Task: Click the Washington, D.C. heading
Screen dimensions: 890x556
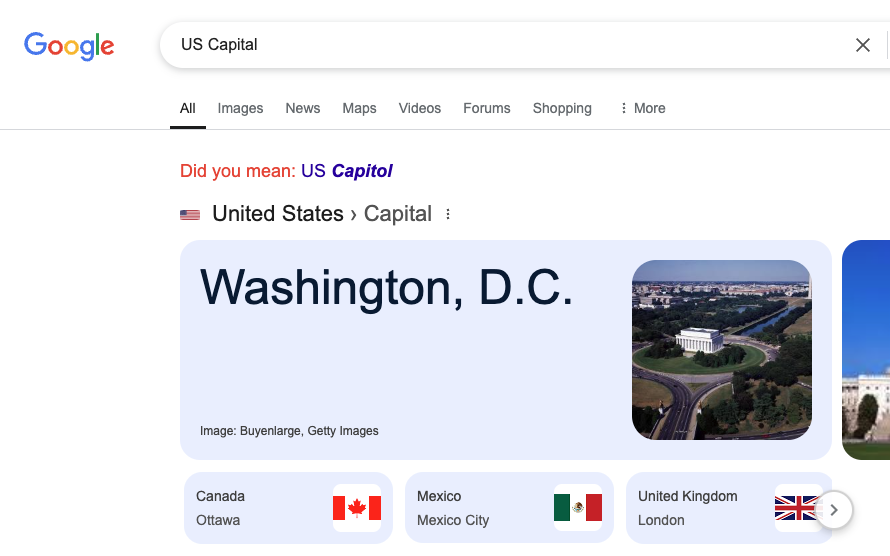Action: click(387, 288)
